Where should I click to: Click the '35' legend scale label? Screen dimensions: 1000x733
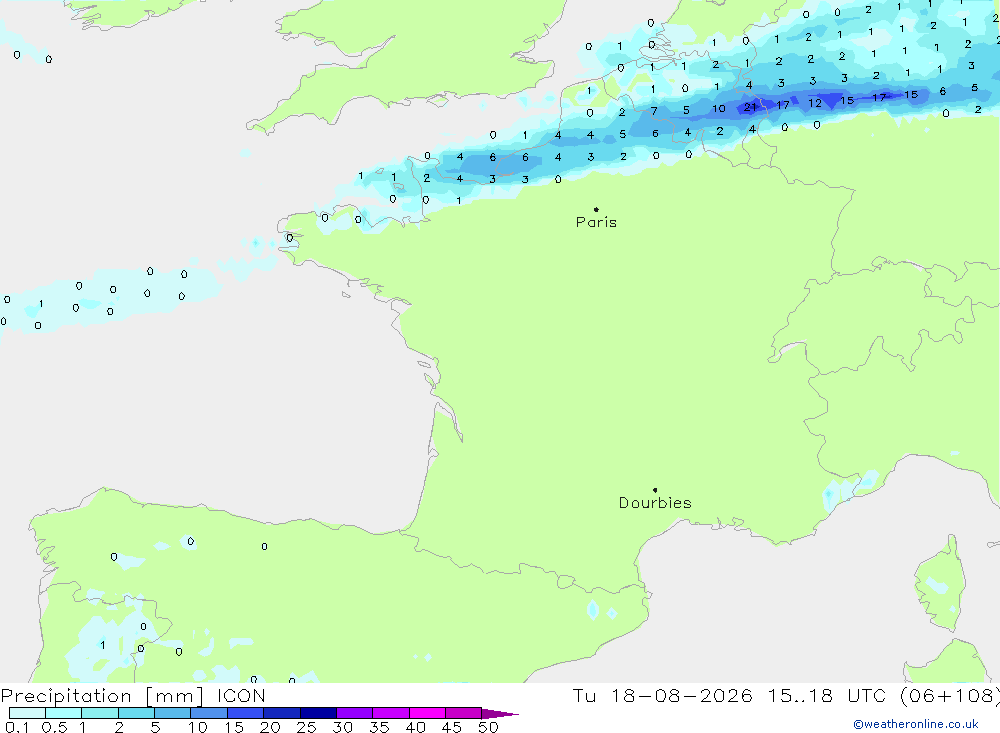(379, 727)
